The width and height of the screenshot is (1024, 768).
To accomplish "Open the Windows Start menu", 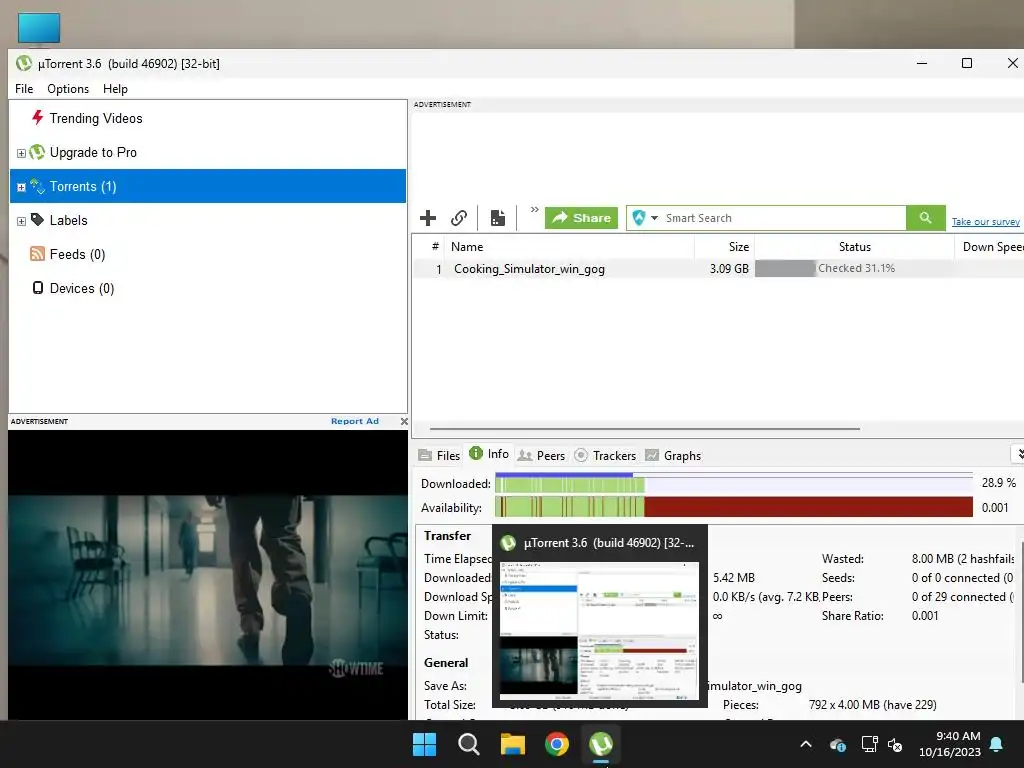I will coord(424,744).
